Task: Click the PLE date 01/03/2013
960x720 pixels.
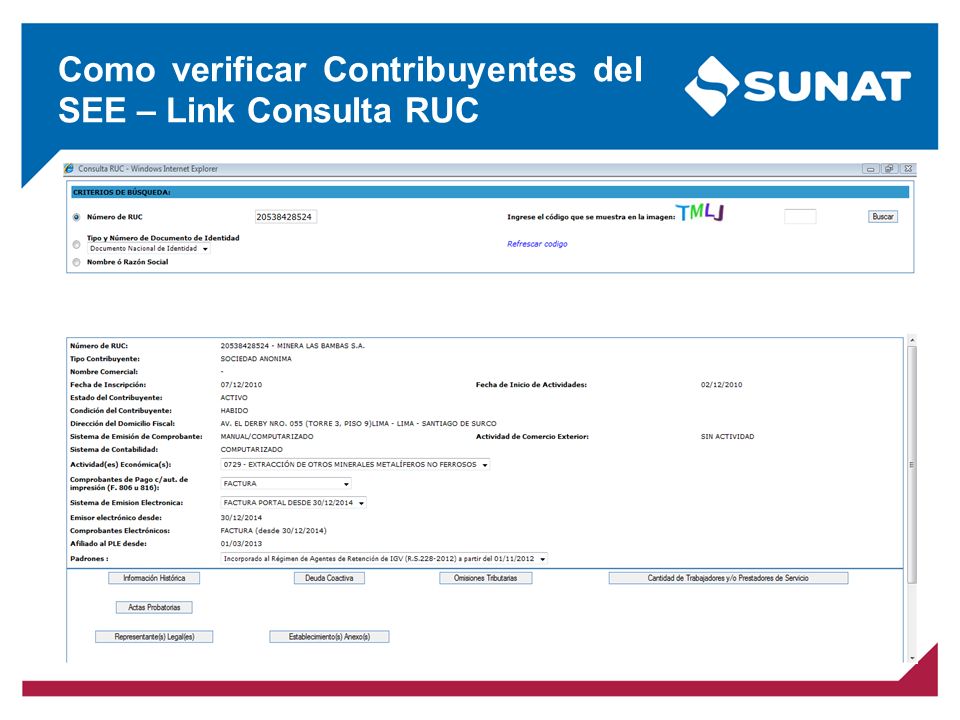Action: (241, 544)
